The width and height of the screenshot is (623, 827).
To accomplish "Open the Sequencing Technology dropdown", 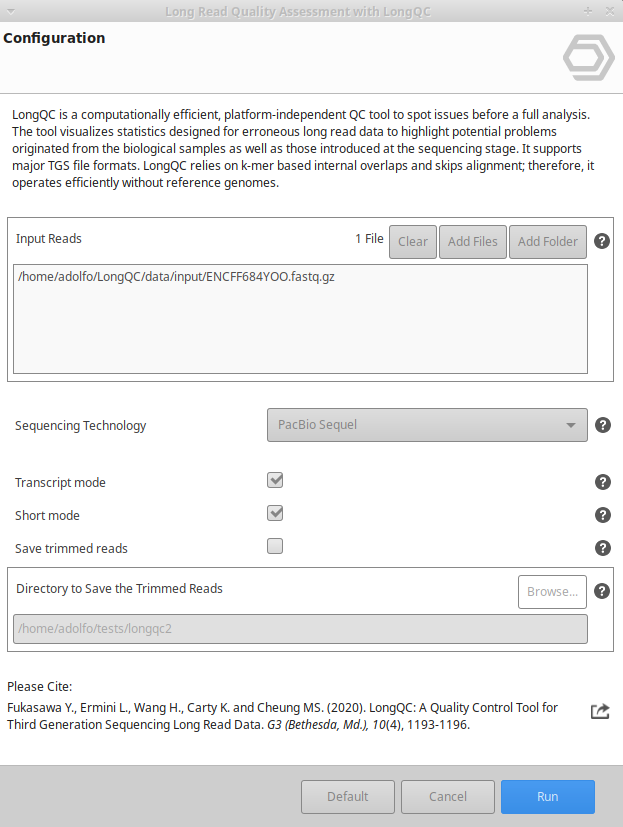I will (x=426, y=425).
